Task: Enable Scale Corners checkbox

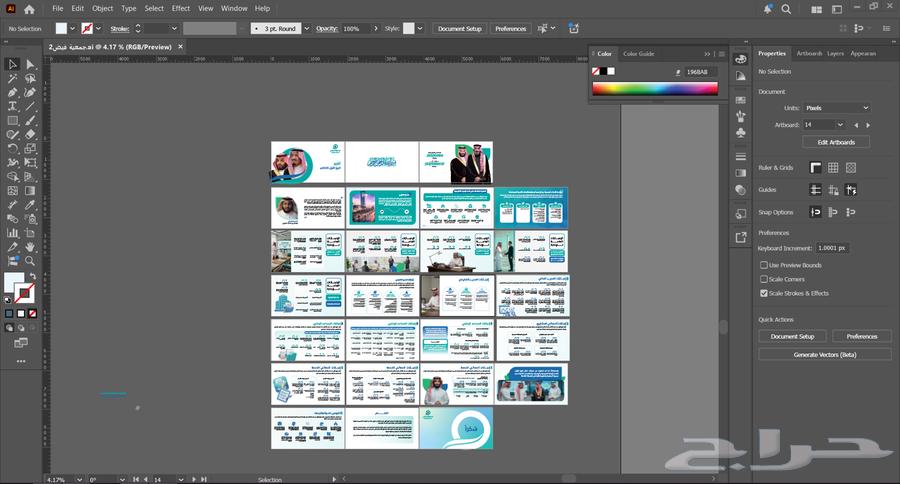Action: tap(764, 279)
